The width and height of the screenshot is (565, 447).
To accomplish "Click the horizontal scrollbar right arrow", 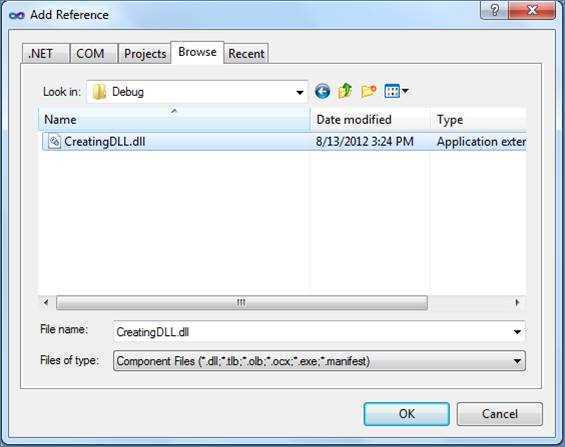I will click(x=517, y=303).
